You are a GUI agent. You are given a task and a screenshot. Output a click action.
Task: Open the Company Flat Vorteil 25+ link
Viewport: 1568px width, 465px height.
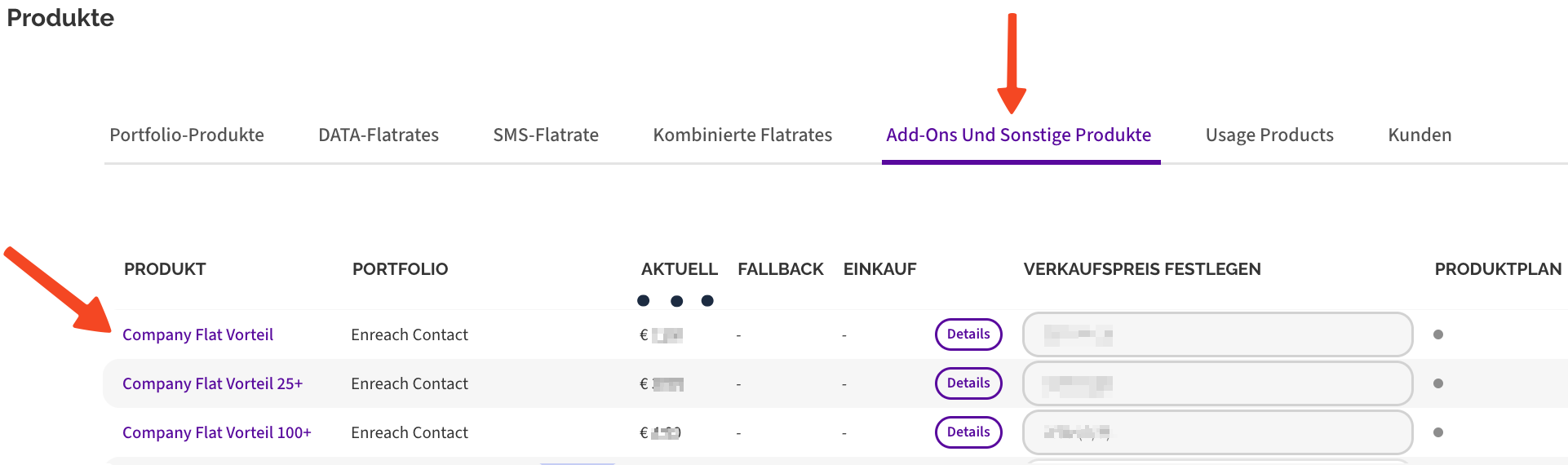tap(212, 383)
